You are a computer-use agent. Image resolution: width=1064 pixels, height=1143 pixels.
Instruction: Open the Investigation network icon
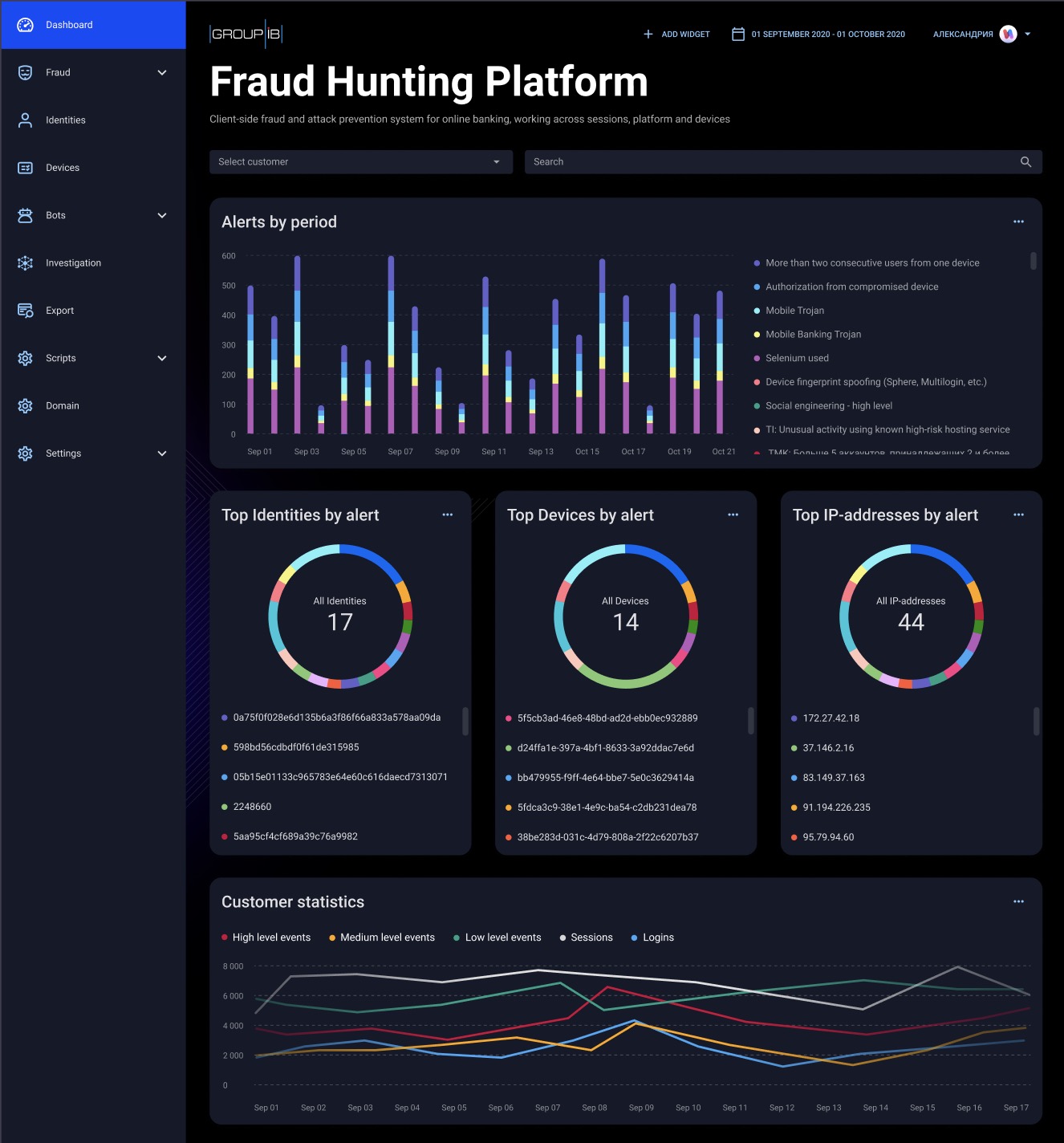[26, 263]
